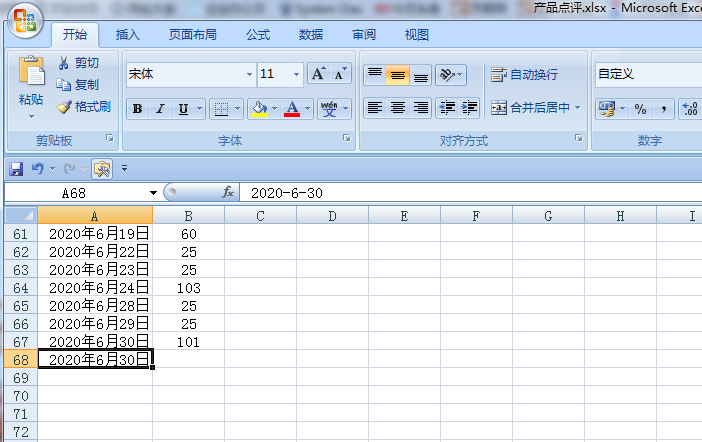
Task: Select cell B64 containing 103
Action: click(x=188, y=288)
